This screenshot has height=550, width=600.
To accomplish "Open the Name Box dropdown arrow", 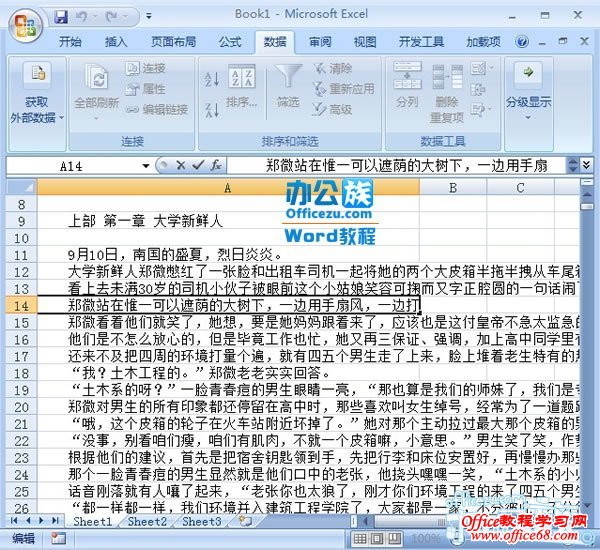I will 145,166.
